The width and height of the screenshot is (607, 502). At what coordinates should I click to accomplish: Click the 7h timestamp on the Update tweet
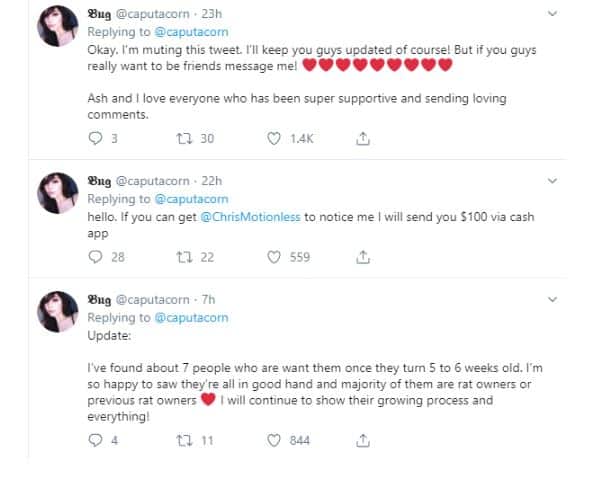pos(209,299)
